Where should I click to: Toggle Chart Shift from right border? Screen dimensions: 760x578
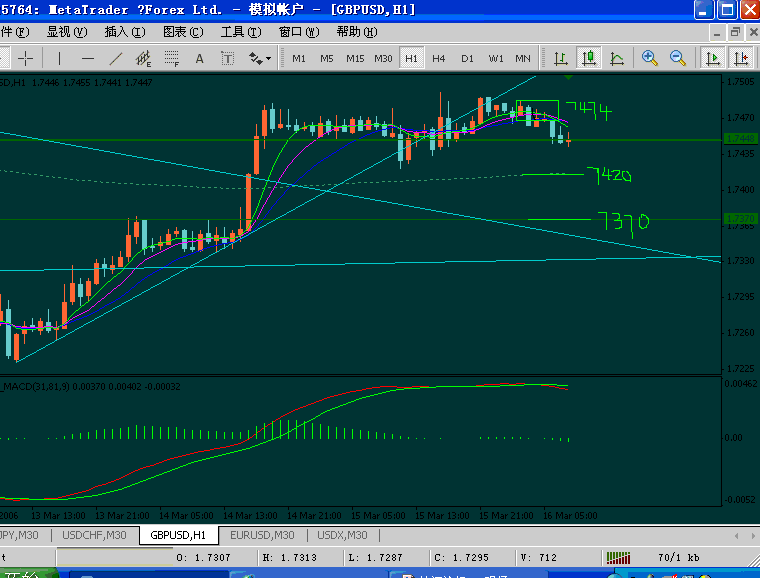(x=742, y=59)
